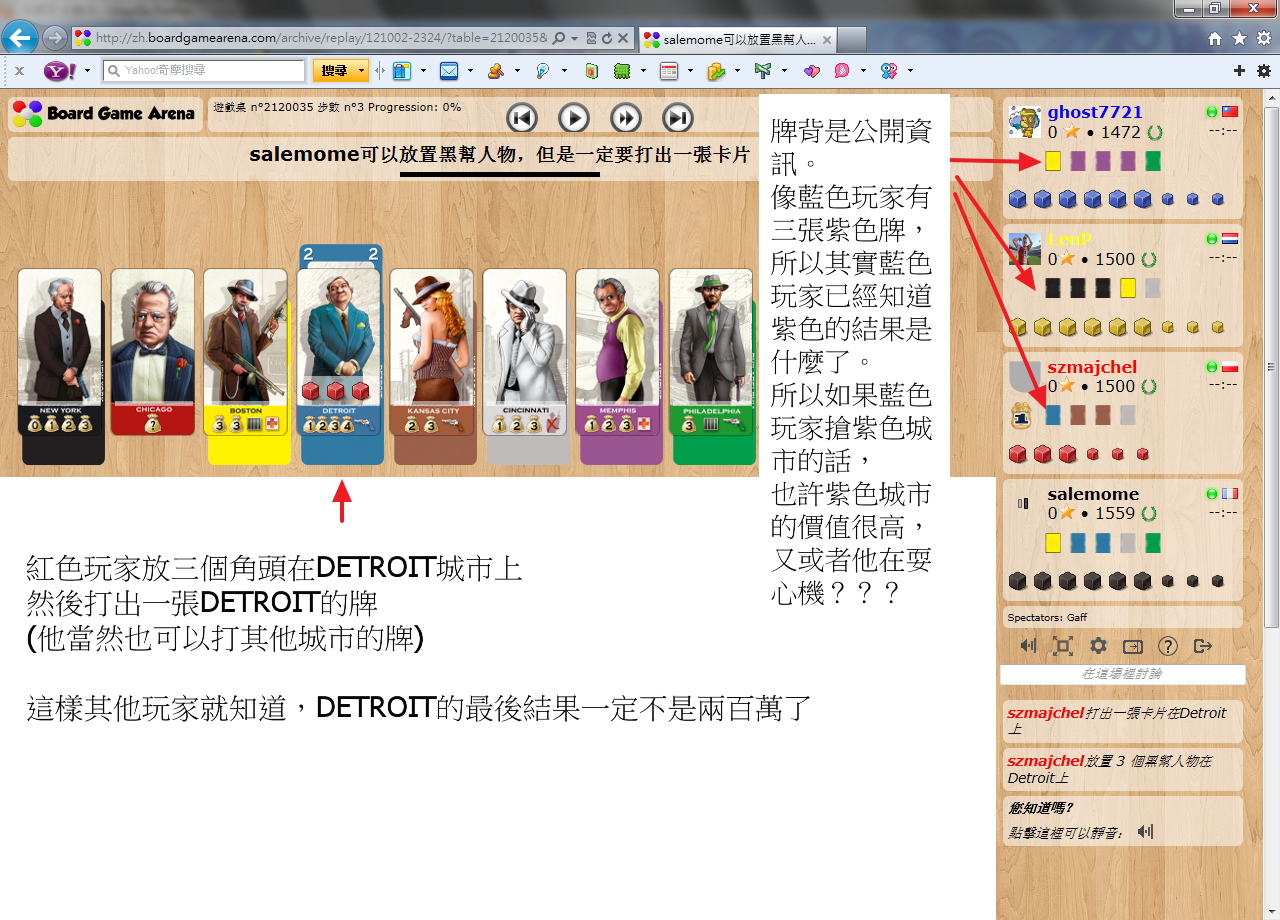Image resolution: width=1280 pixels, height=920 pixels.
Task: Select the Kansas City card
Action: click(432, 352)
